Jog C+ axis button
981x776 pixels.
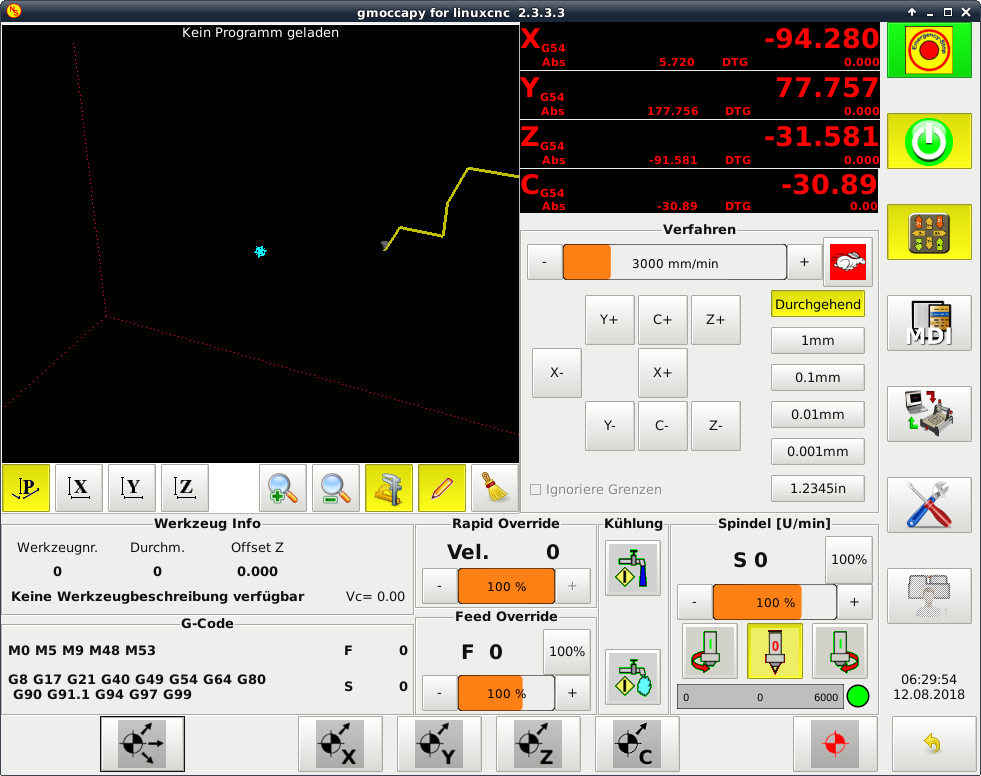coord(663,320)
